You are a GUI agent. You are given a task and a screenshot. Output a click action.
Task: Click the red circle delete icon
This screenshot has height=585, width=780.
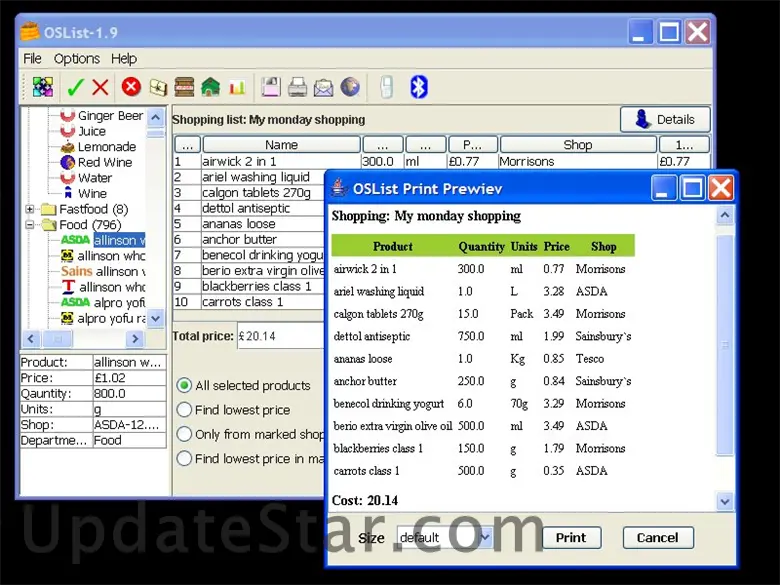pos(131,87)
